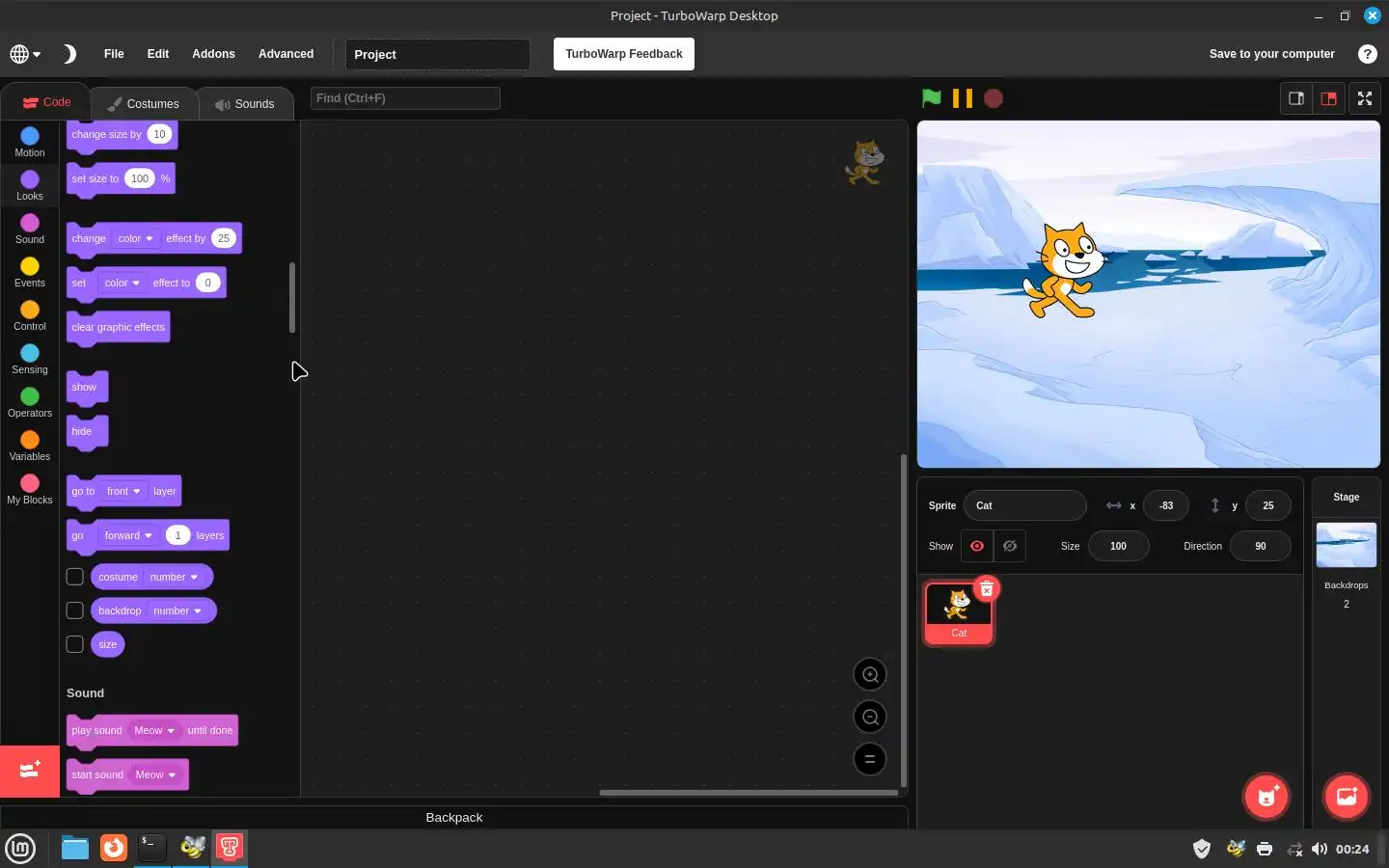Open the Advanced menu
Image resolution: width=1389 pixels, height=868 pixels.
coord(286,54)
